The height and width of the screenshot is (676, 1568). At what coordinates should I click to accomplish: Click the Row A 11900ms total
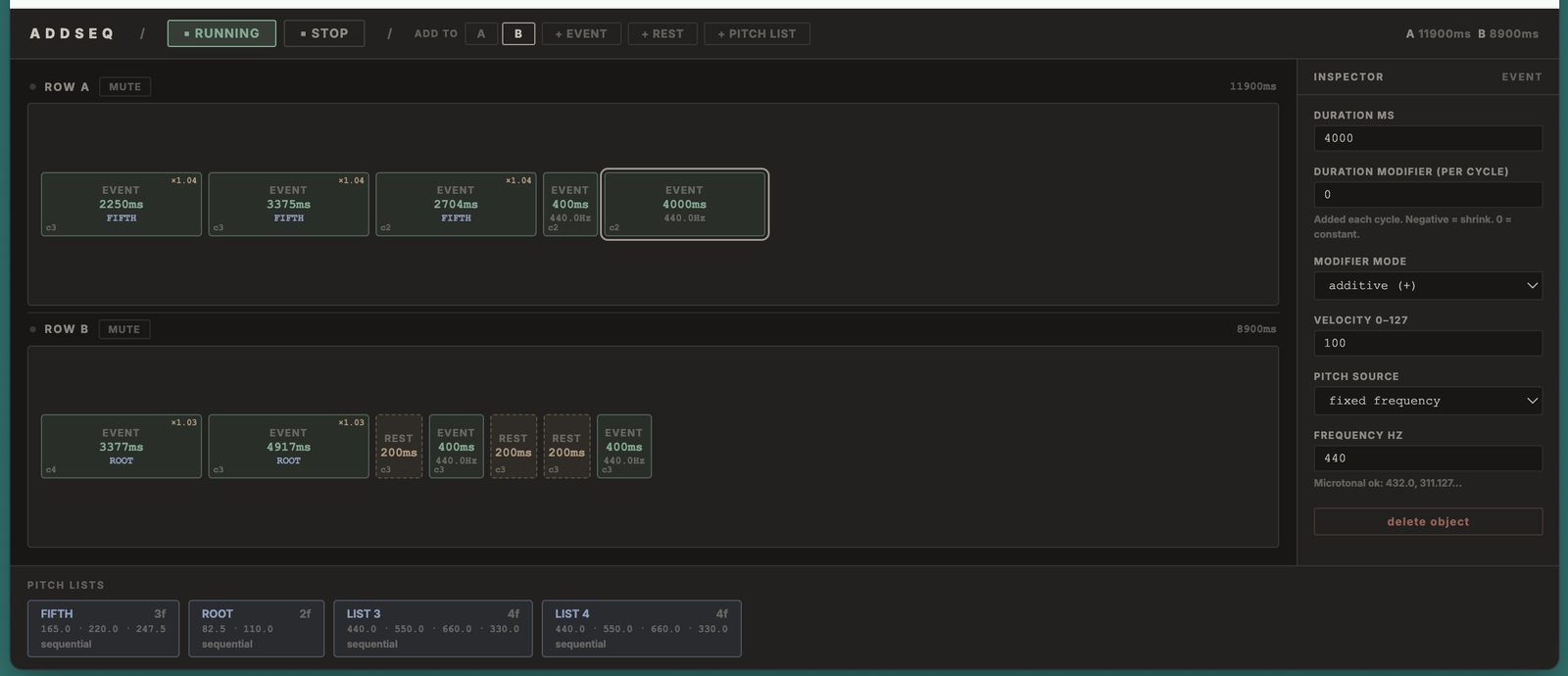(1252, 86)
